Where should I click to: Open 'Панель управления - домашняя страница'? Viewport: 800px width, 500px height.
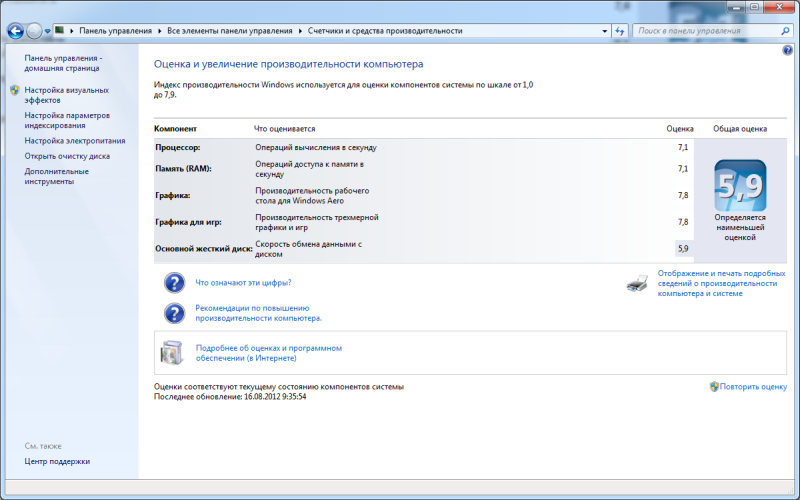63,63
